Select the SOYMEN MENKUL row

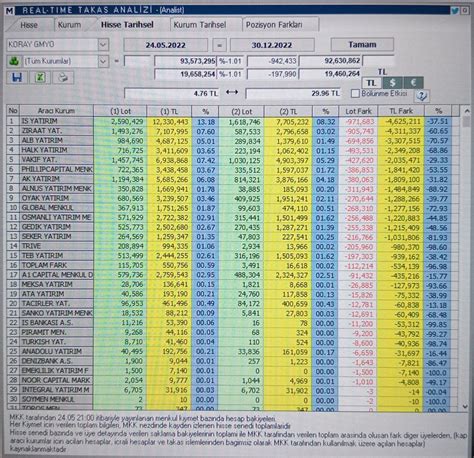[233, 400]
